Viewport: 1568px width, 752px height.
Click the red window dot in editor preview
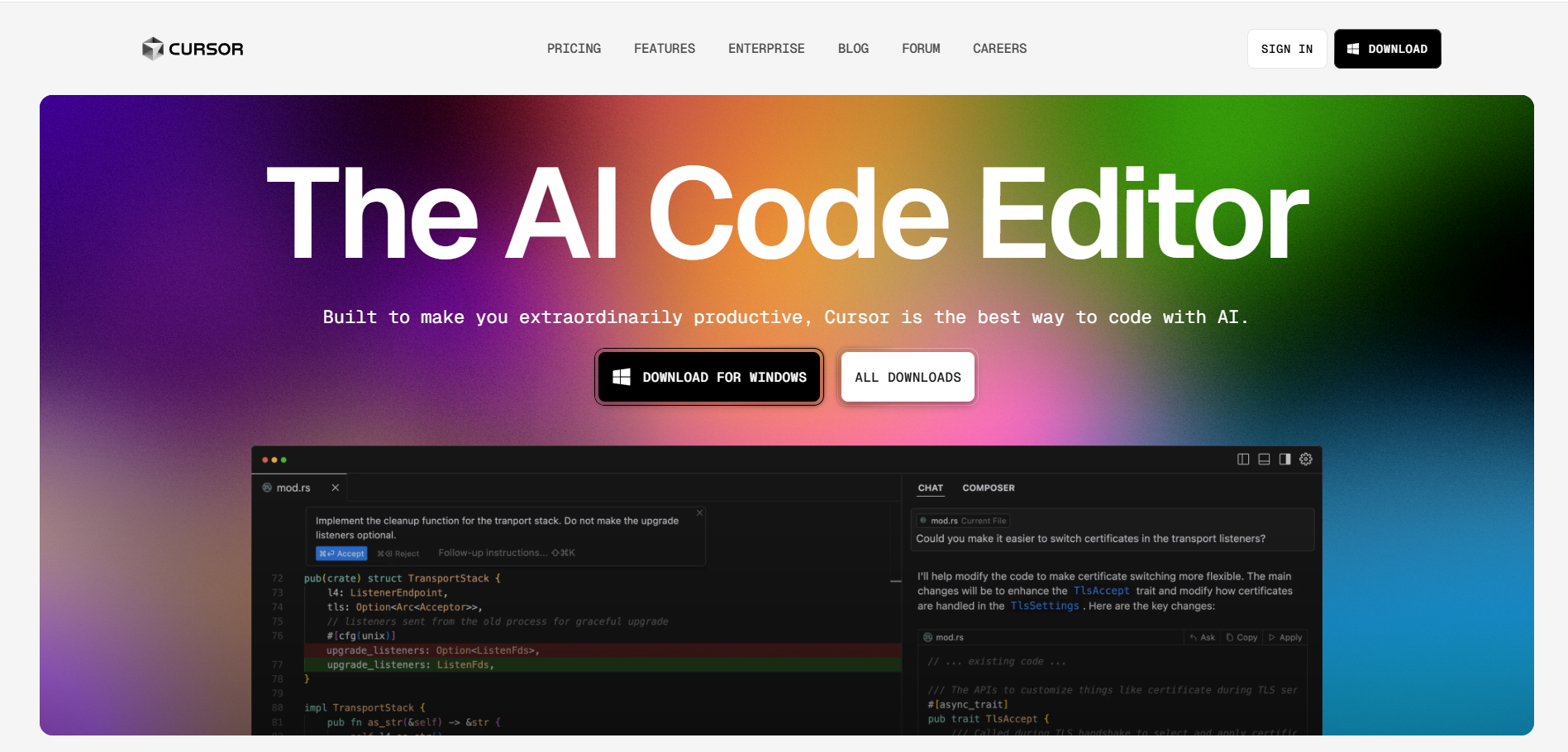click(265, 459)
